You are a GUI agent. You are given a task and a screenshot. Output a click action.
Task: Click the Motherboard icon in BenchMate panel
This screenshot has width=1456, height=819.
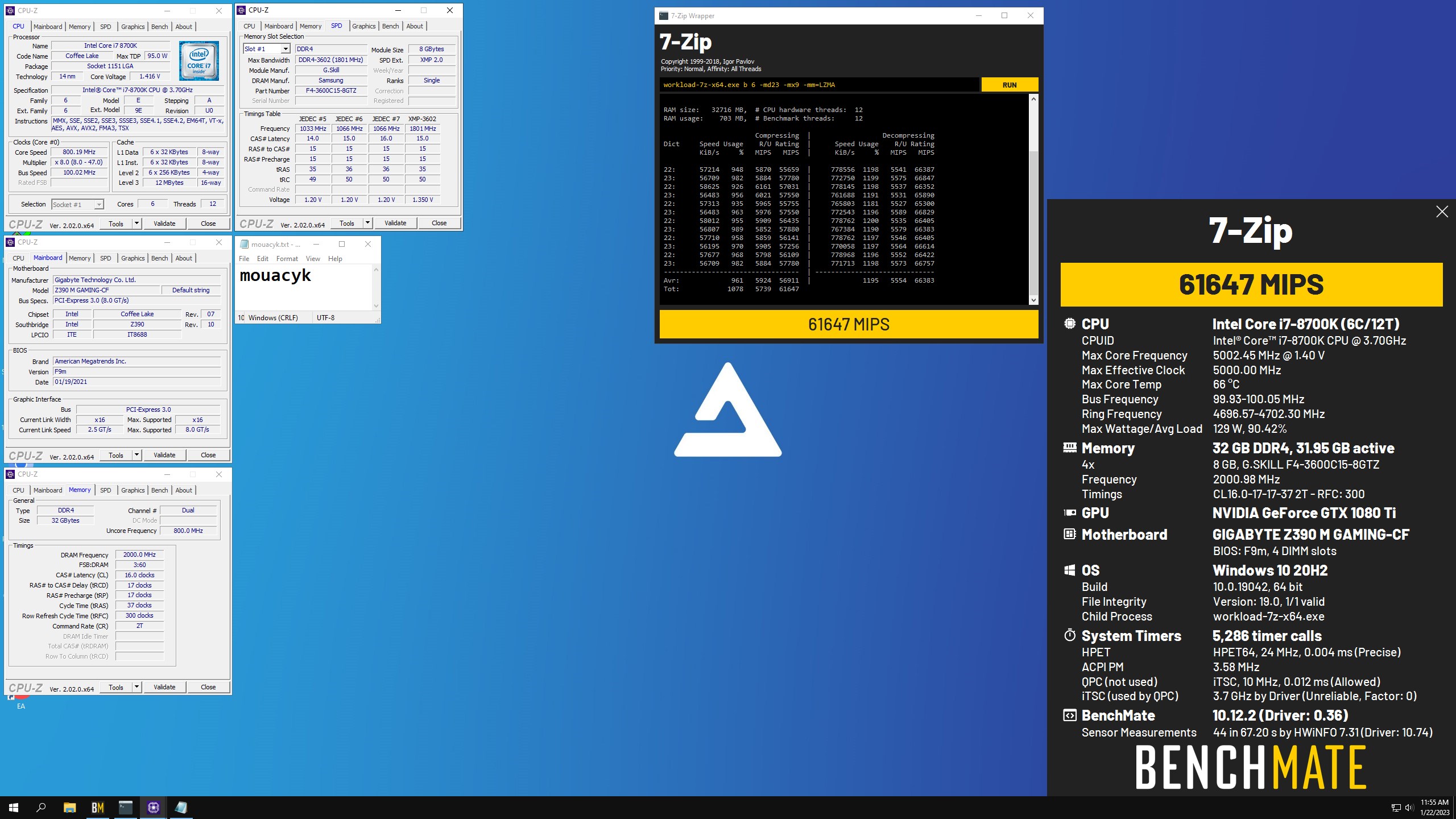[1070, 534]
